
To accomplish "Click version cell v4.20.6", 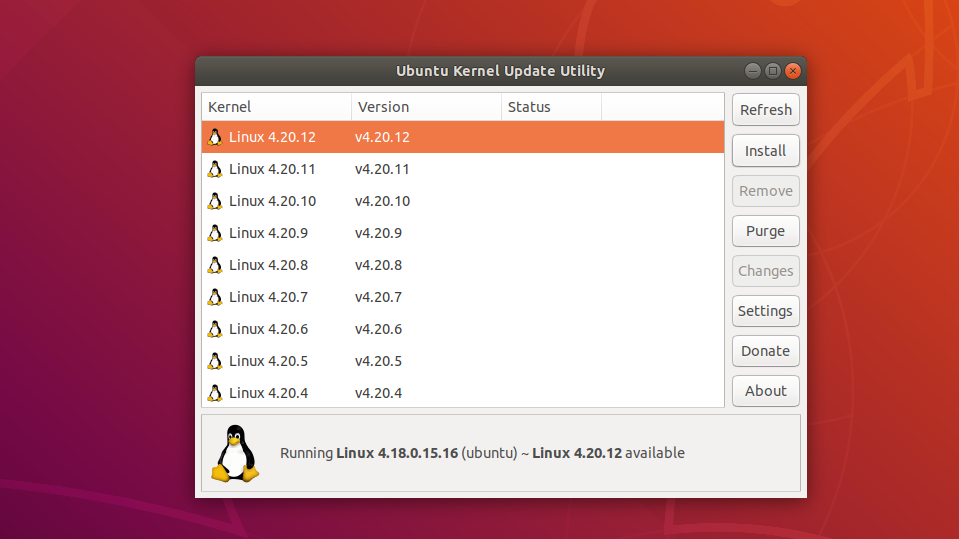I will (x=378, y=329).
